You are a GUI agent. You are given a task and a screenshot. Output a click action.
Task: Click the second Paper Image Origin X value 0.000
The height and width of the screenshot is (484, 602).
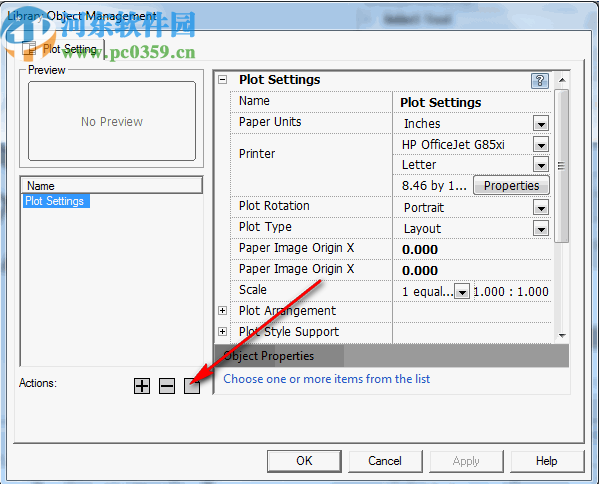472,271
